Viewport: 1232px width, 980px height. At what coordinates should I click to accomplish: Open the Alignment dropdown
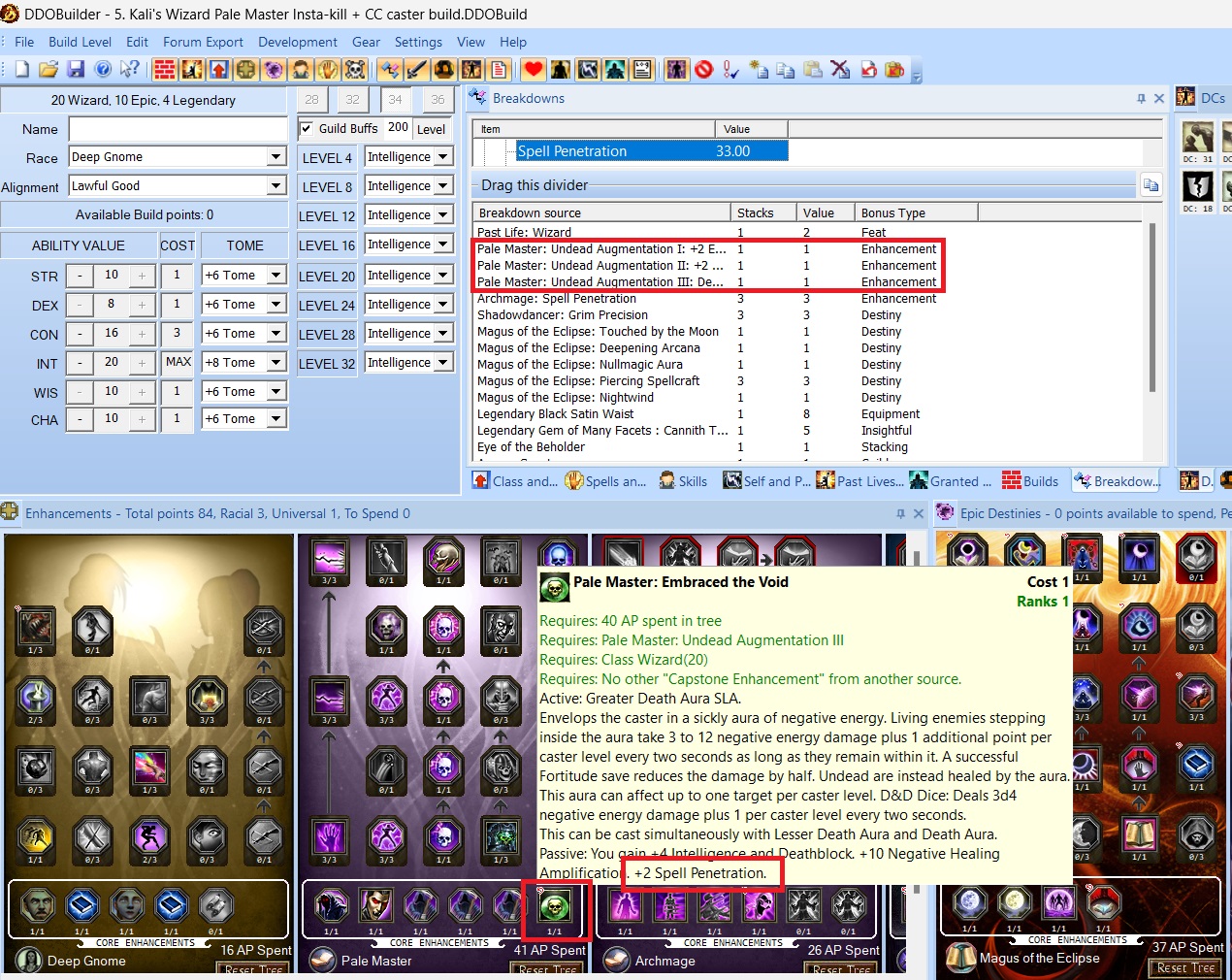pyautogui.click(x=276, y=186)
